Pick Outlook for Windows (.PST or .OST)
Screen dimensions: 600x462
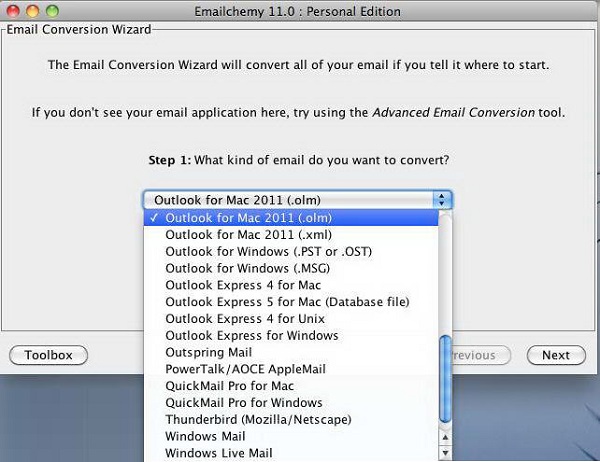(x=291, y=251)
